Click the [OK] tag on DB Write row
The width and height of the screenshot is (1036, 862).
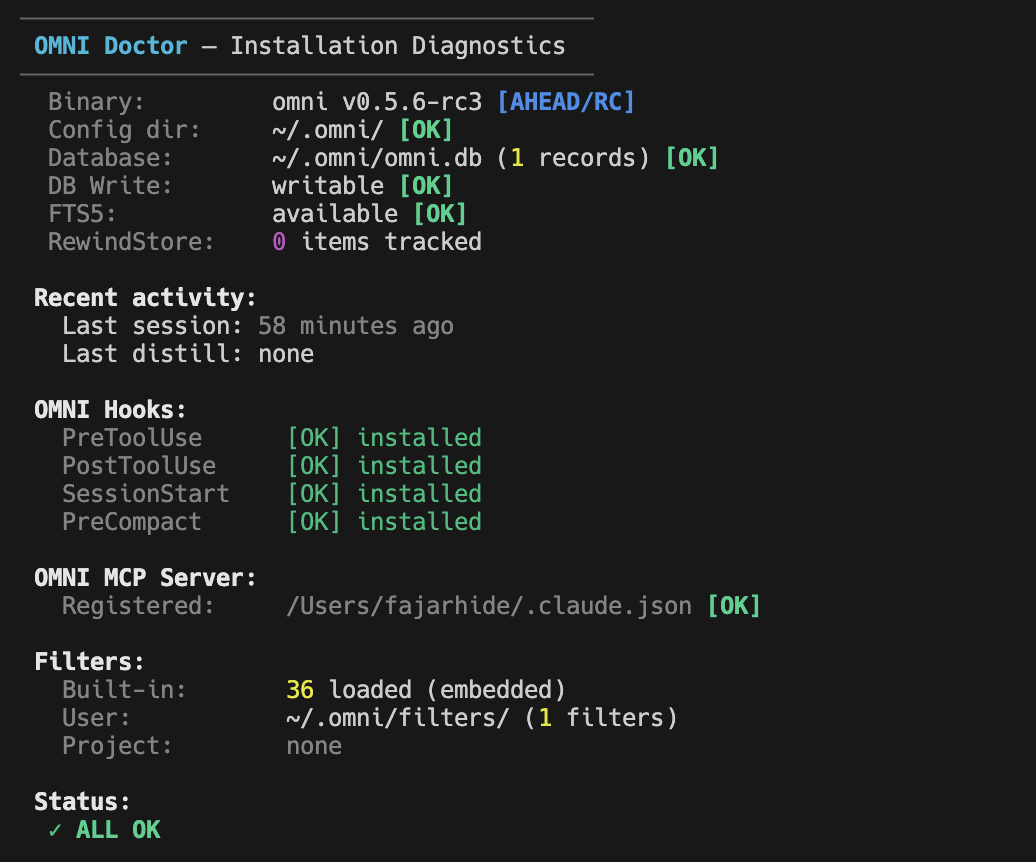426,186
